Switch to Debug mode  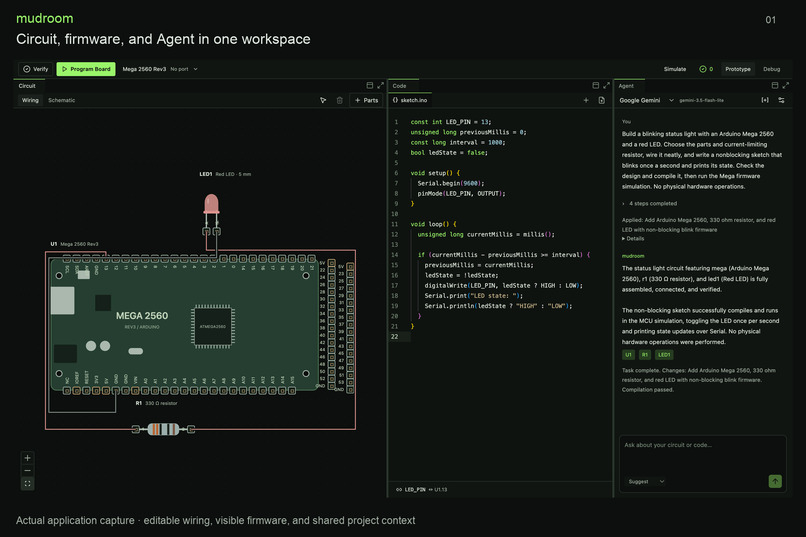(x=771, y=69)
